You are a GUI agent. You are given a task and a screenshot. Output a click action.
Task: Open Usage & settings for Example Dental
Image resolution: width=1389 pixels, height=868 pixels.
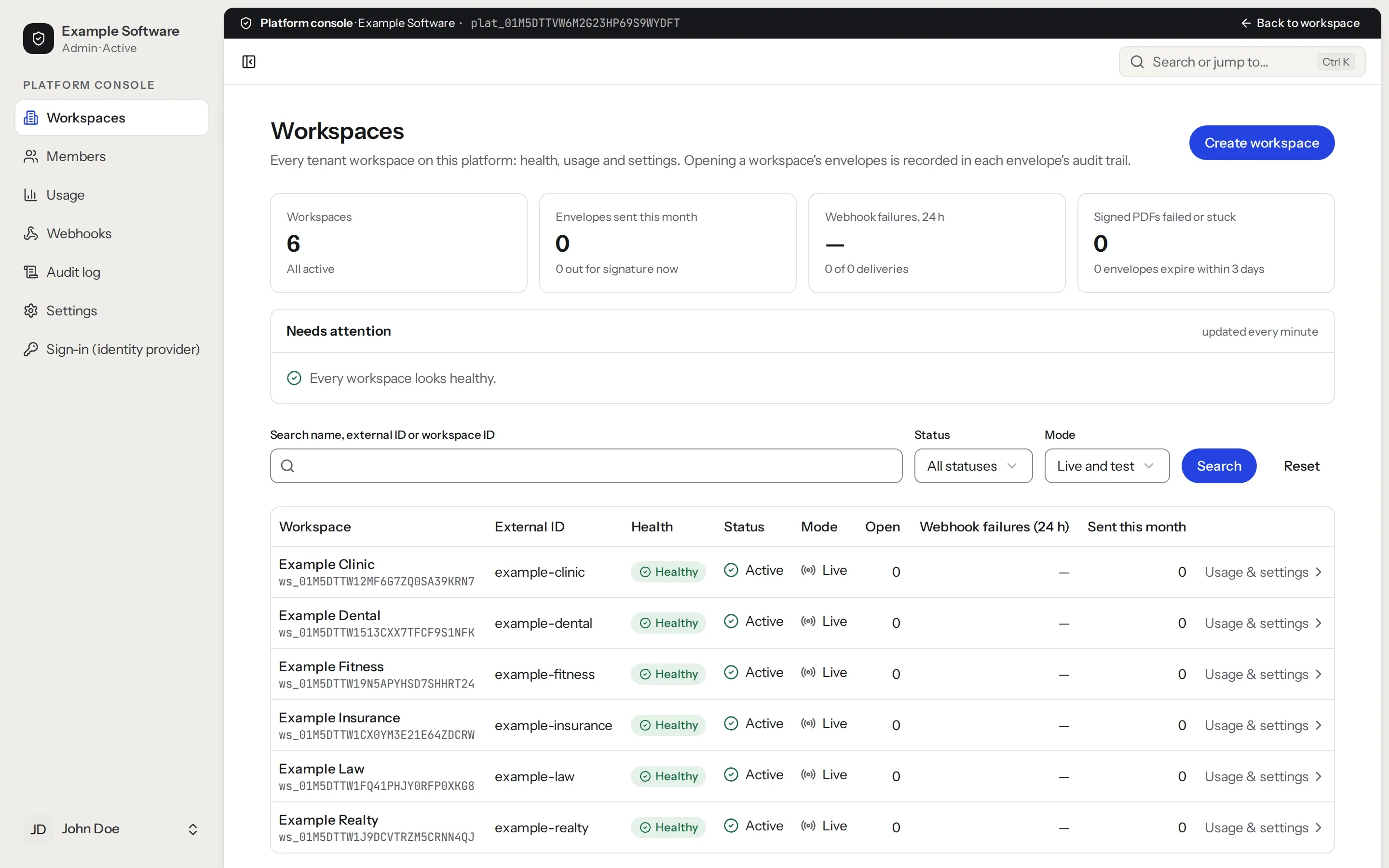(x=1263, y=623)
